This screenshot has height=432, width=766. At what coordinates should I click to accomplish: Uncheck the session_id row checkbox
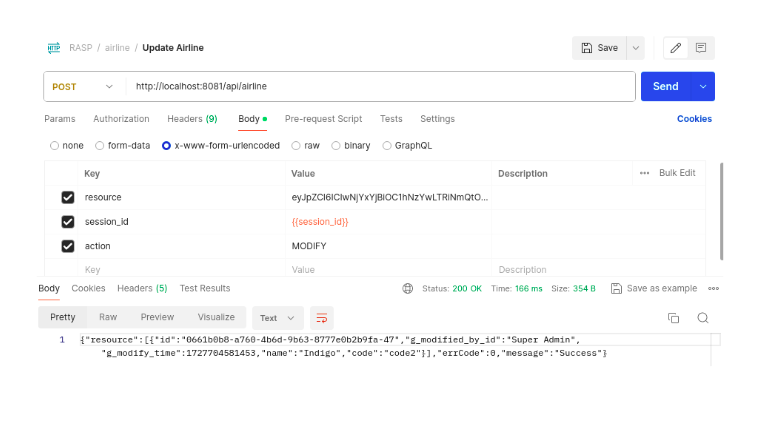[68, 222]
